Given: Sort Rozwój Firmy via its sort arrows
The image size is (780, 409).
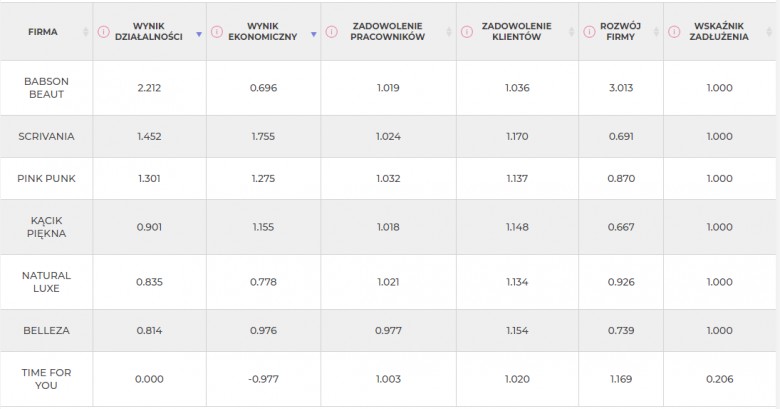Looking at the screenshot, I should [x=656, y=32].
